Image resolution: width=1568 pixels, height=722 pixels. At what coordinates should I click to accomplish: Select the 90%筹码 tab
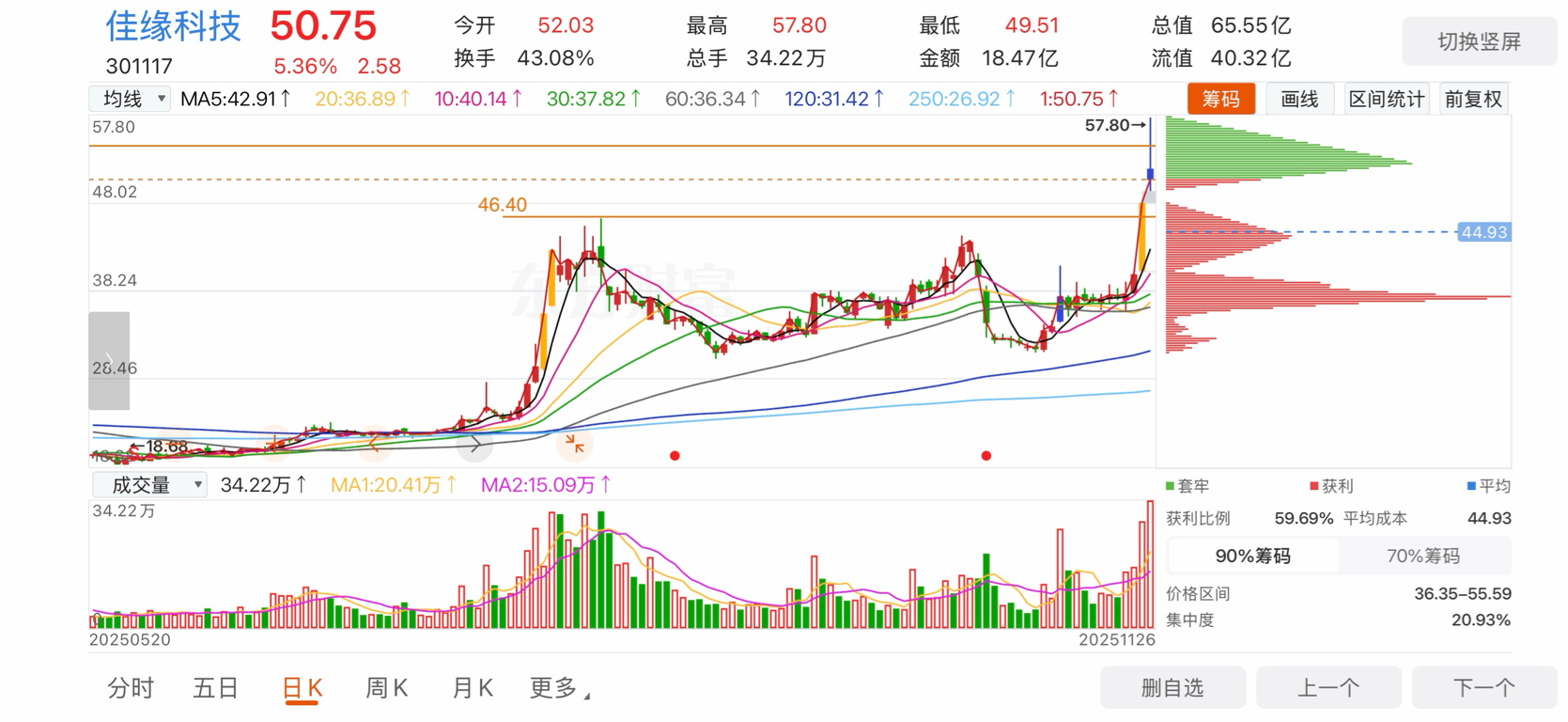[x=1253, y=556]
